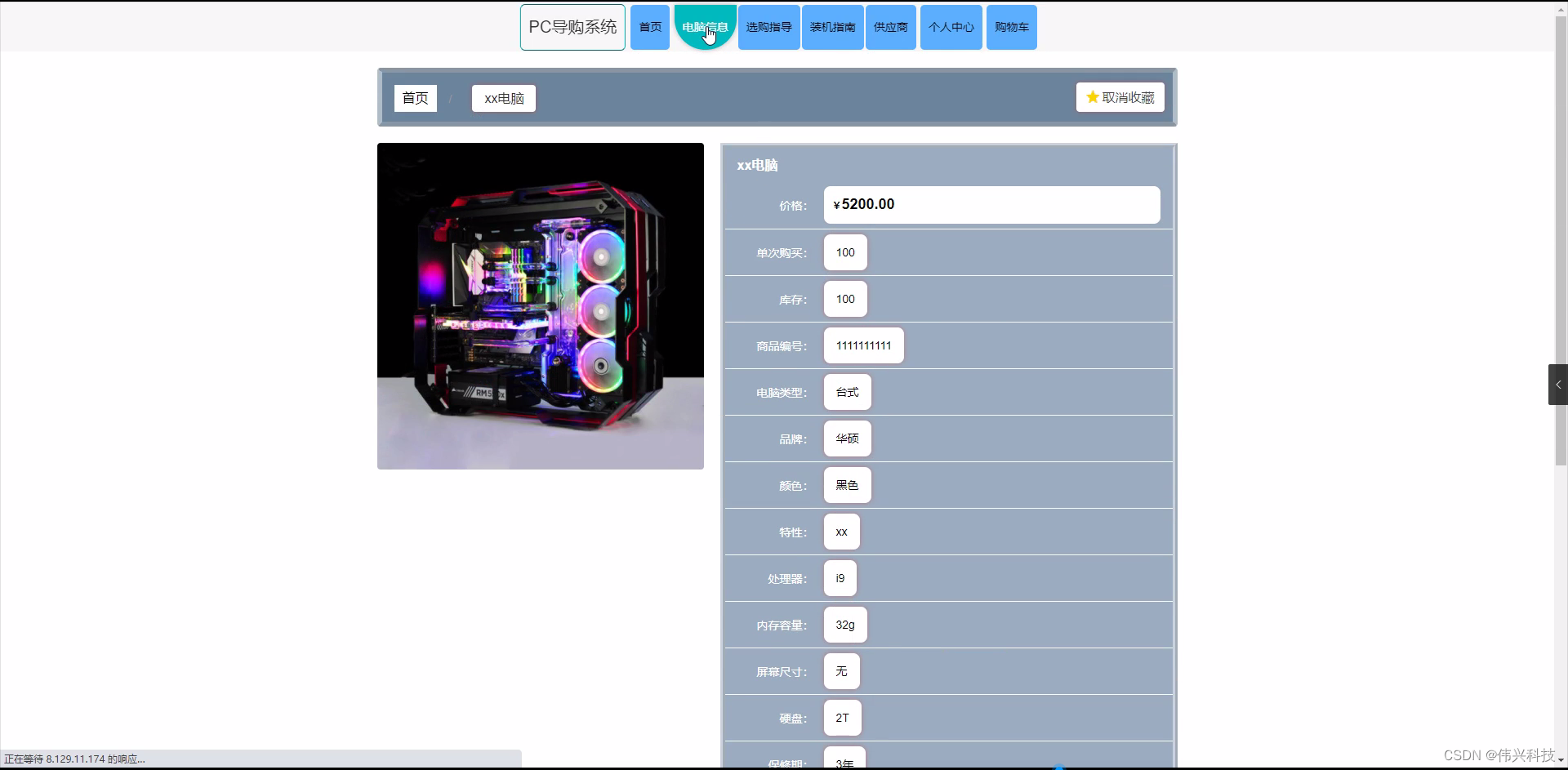Click xx电脑 in the breadcrumb
1568x770 pixels.
[502, 98]
